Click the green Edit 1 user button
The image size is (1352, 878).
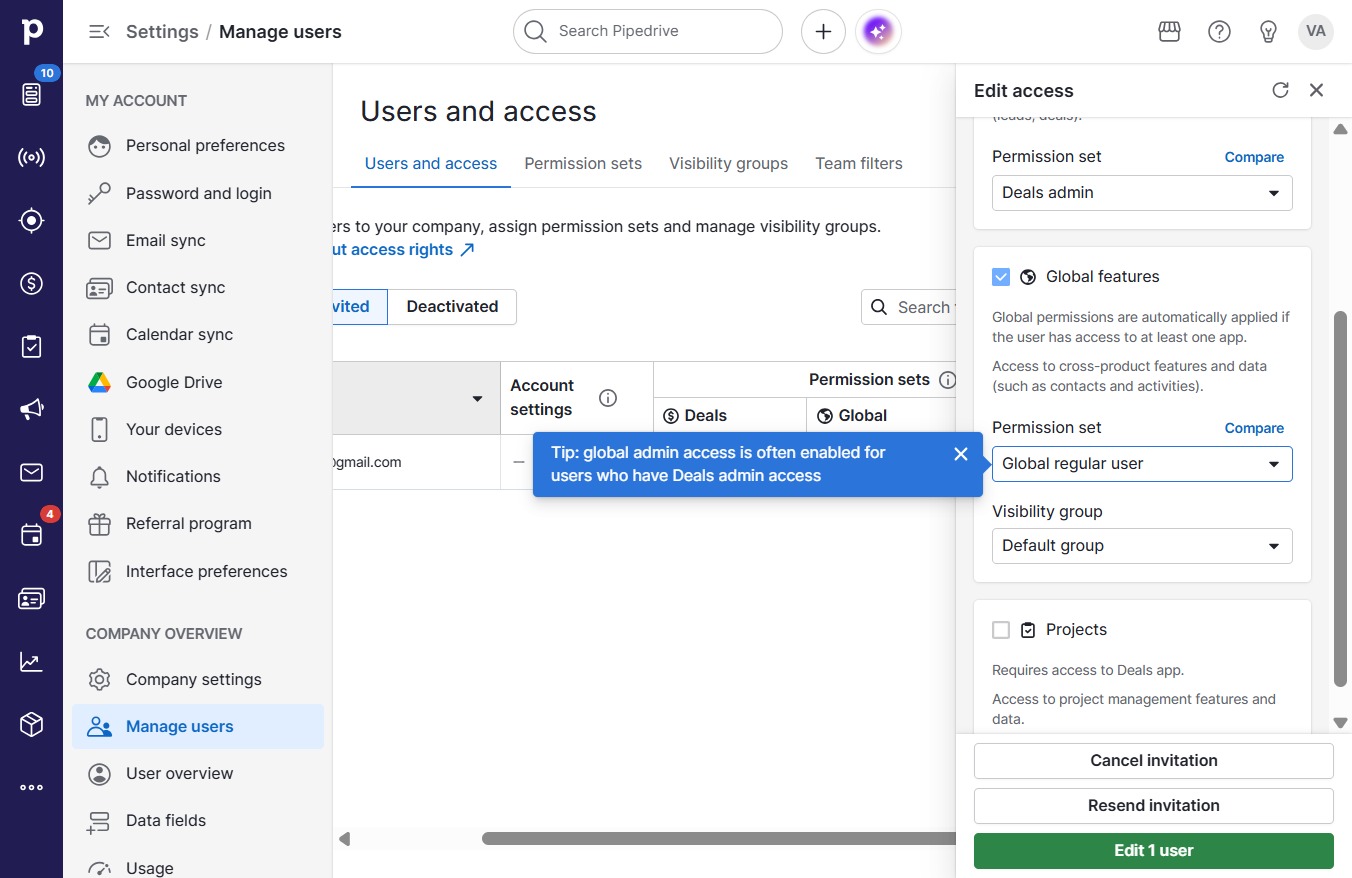pyautogui.click(x=1154, y=851)
